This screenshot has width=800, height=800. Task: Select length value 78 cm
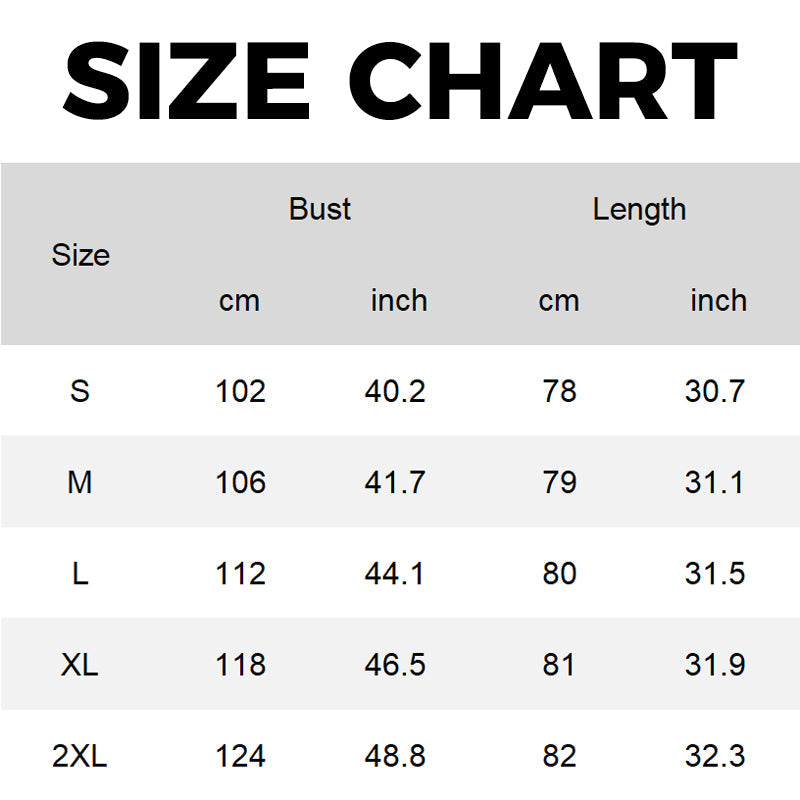click(559, 391)
